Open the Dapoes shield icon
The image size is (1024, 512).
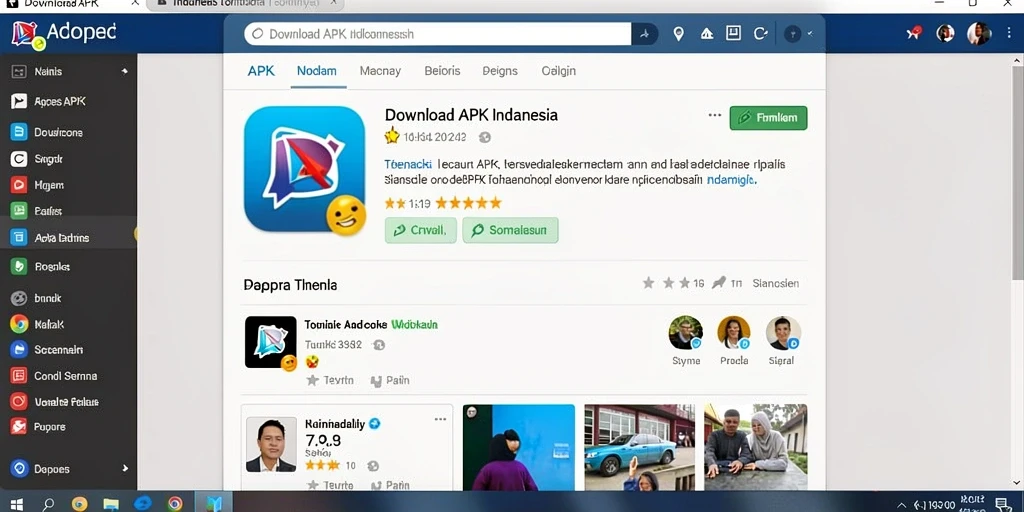[x=20, y=469]
